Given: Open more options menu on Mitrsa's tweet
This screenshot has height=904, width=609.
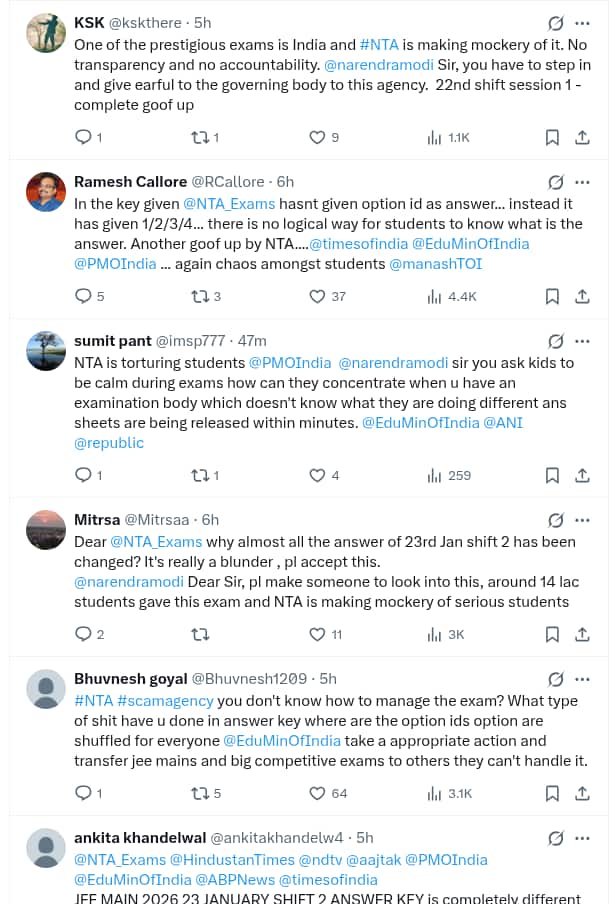Looking at the screenshot, I should coord(583,520).
